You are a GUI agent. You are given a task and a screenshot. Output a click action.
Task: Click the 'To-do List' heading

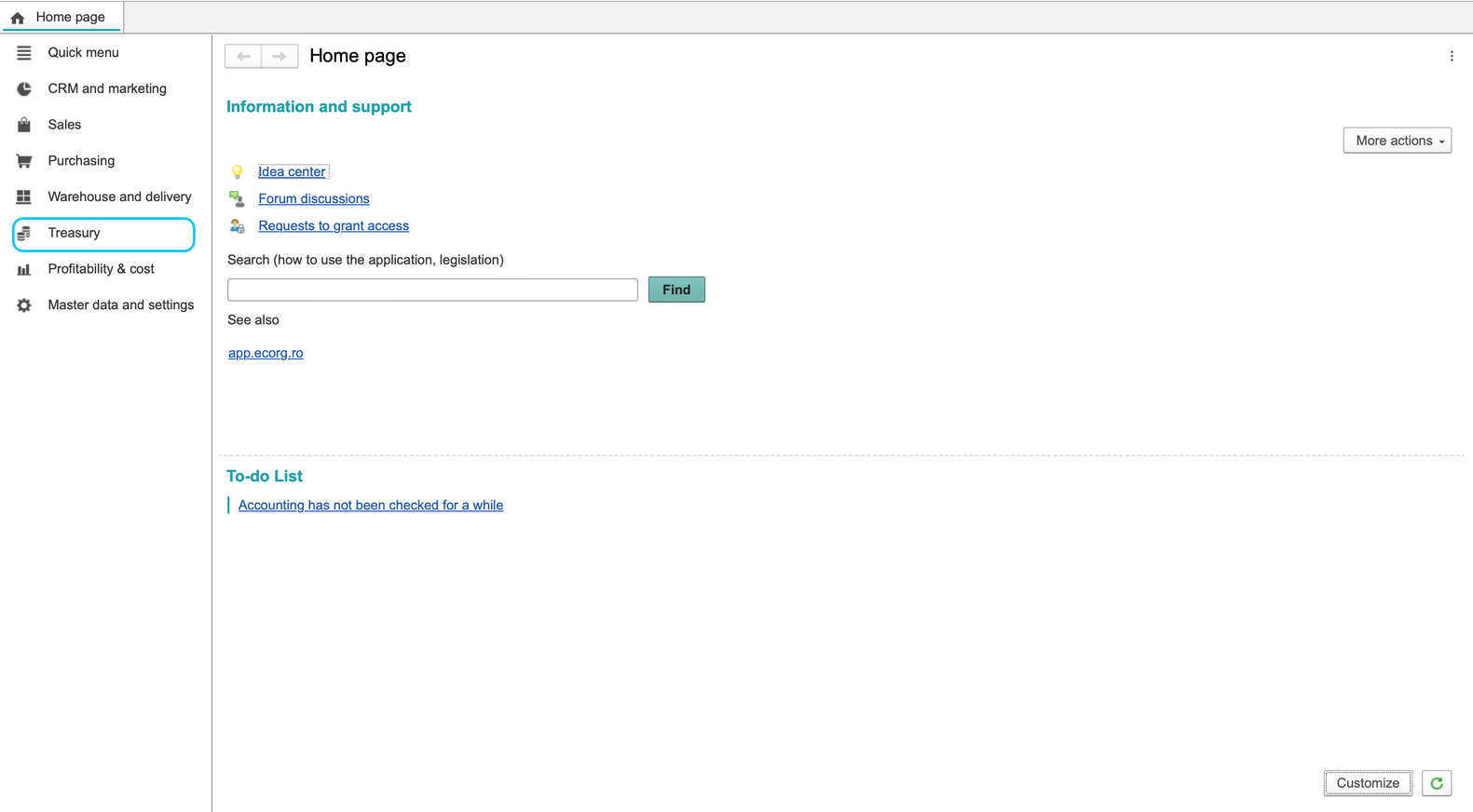pyautogui.click(x=265, y=476)
